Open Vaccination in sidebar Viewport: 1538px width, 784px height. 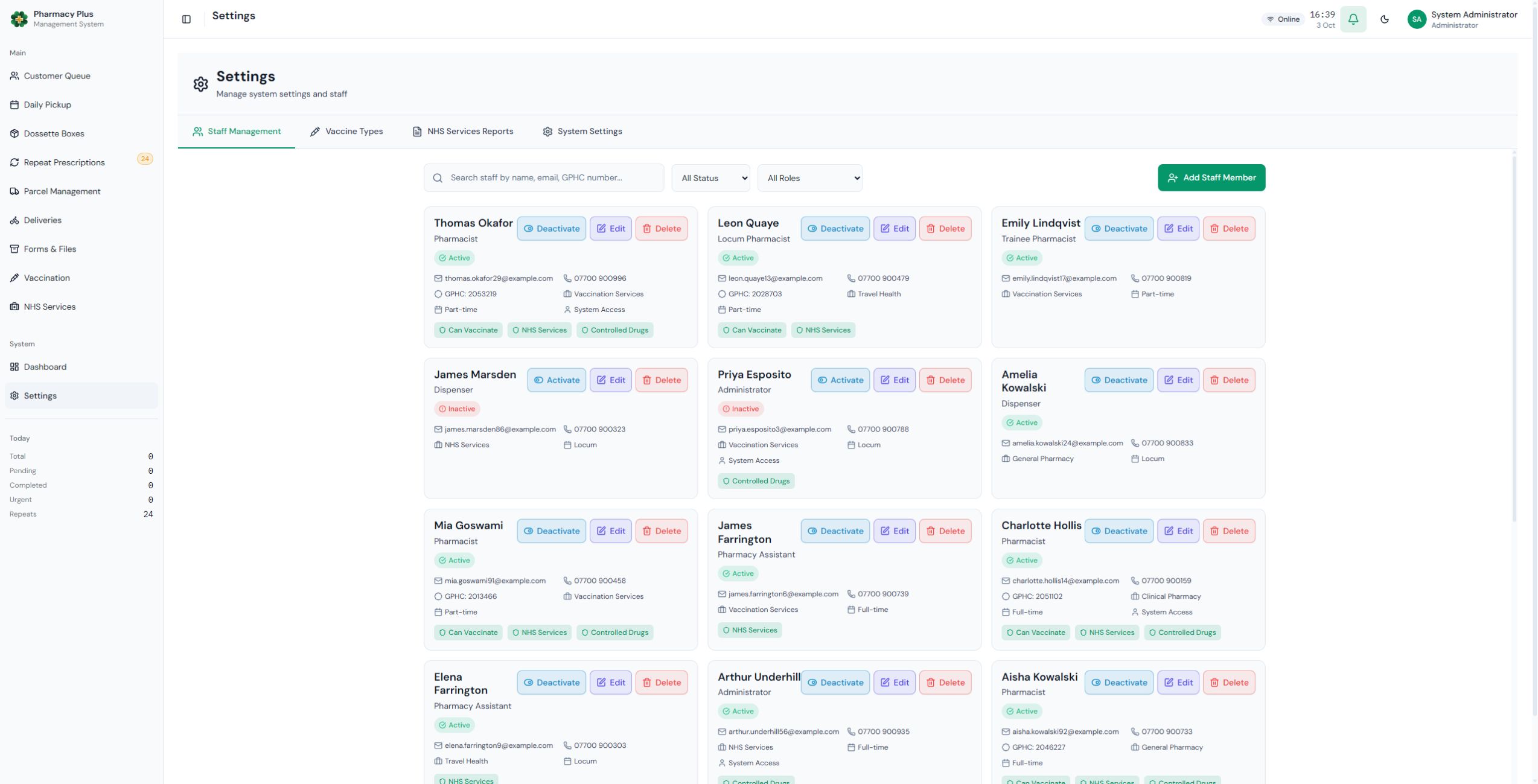click(81, 278)
